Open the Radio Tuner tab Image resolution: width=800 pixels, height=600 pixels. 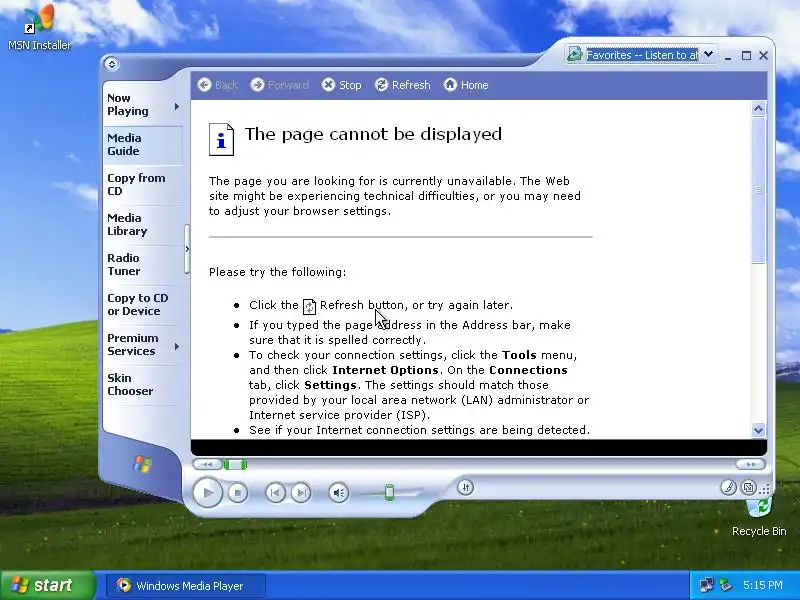[143, 264]
